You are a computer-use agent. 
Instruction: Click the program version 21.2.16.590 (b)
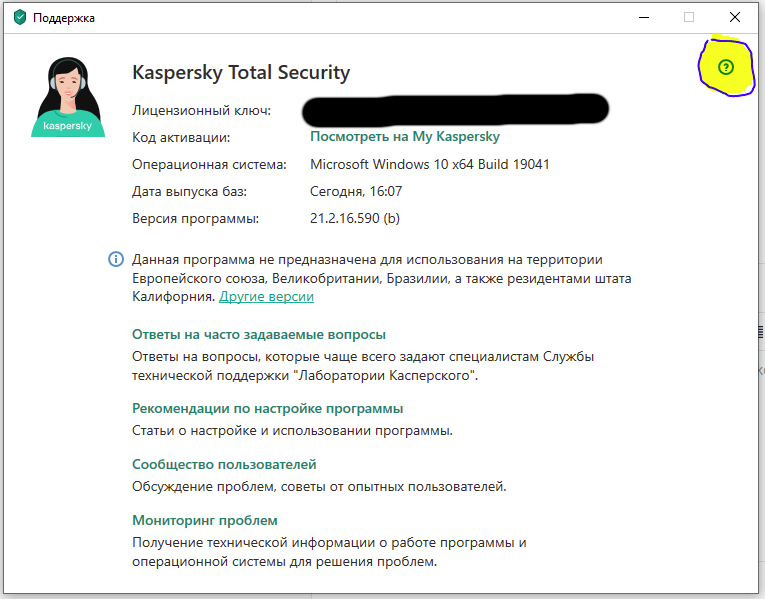355,218
